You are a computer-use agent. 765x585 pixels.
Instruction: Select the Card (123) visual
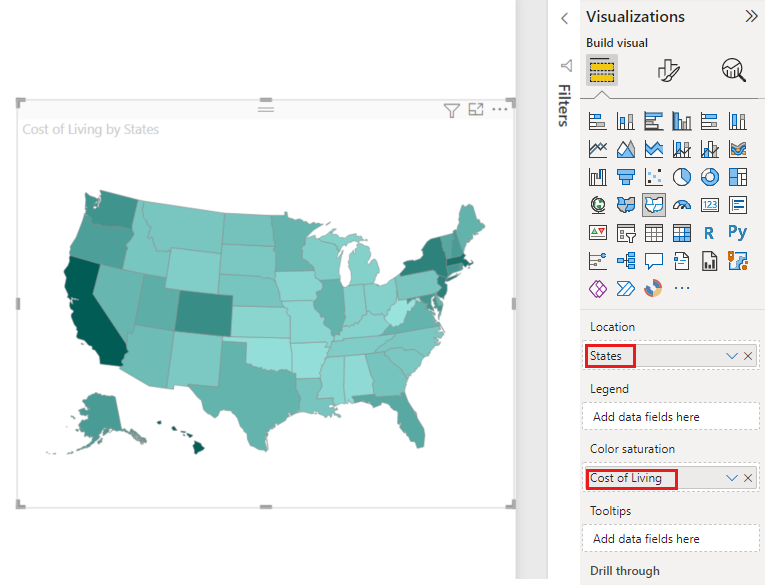click(710, 205)
